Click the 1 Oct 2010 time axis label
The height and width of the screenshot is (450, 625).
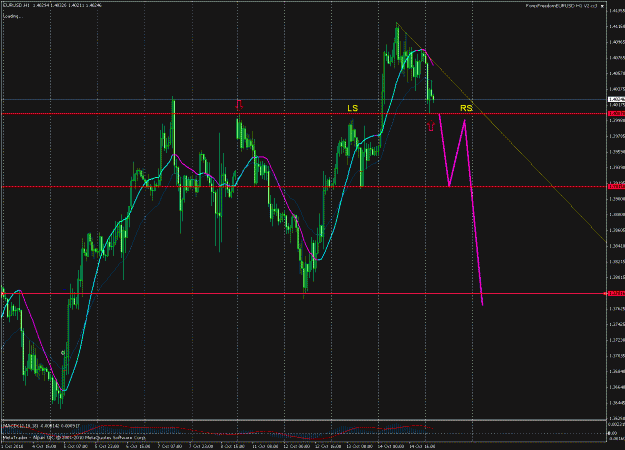[x=12, y=447]
